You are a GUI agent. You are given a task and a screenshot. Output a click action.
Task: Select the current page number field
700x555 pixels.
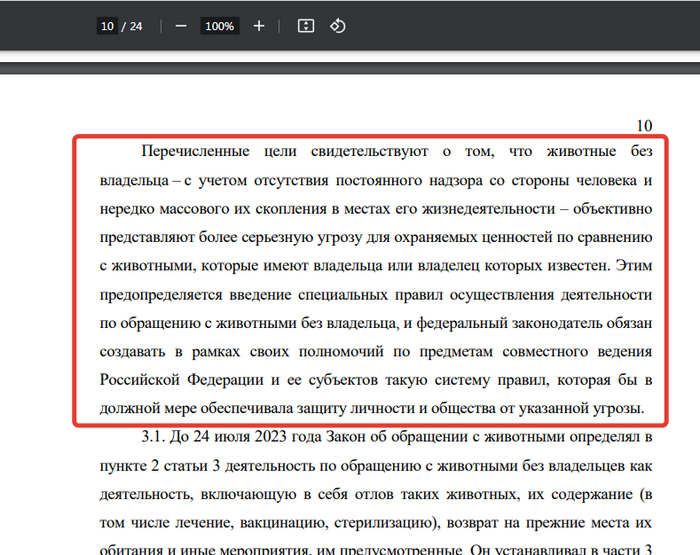tap(107, 26)
